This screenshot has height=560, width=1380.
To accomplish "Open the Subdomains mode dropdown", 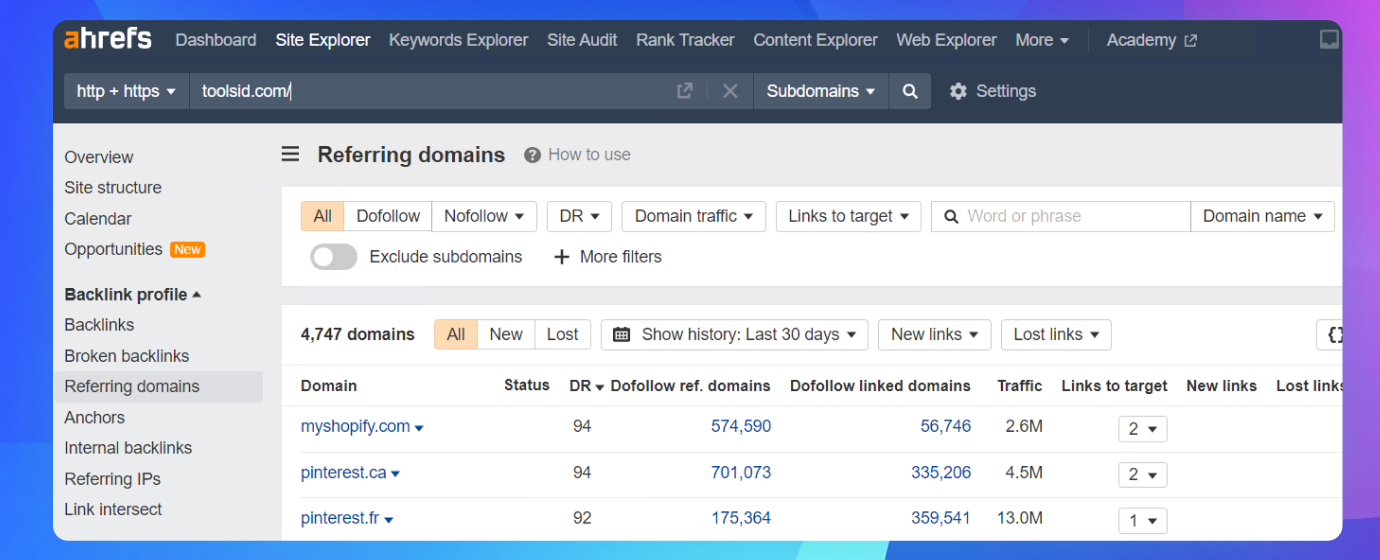I will tap(820, 91).
